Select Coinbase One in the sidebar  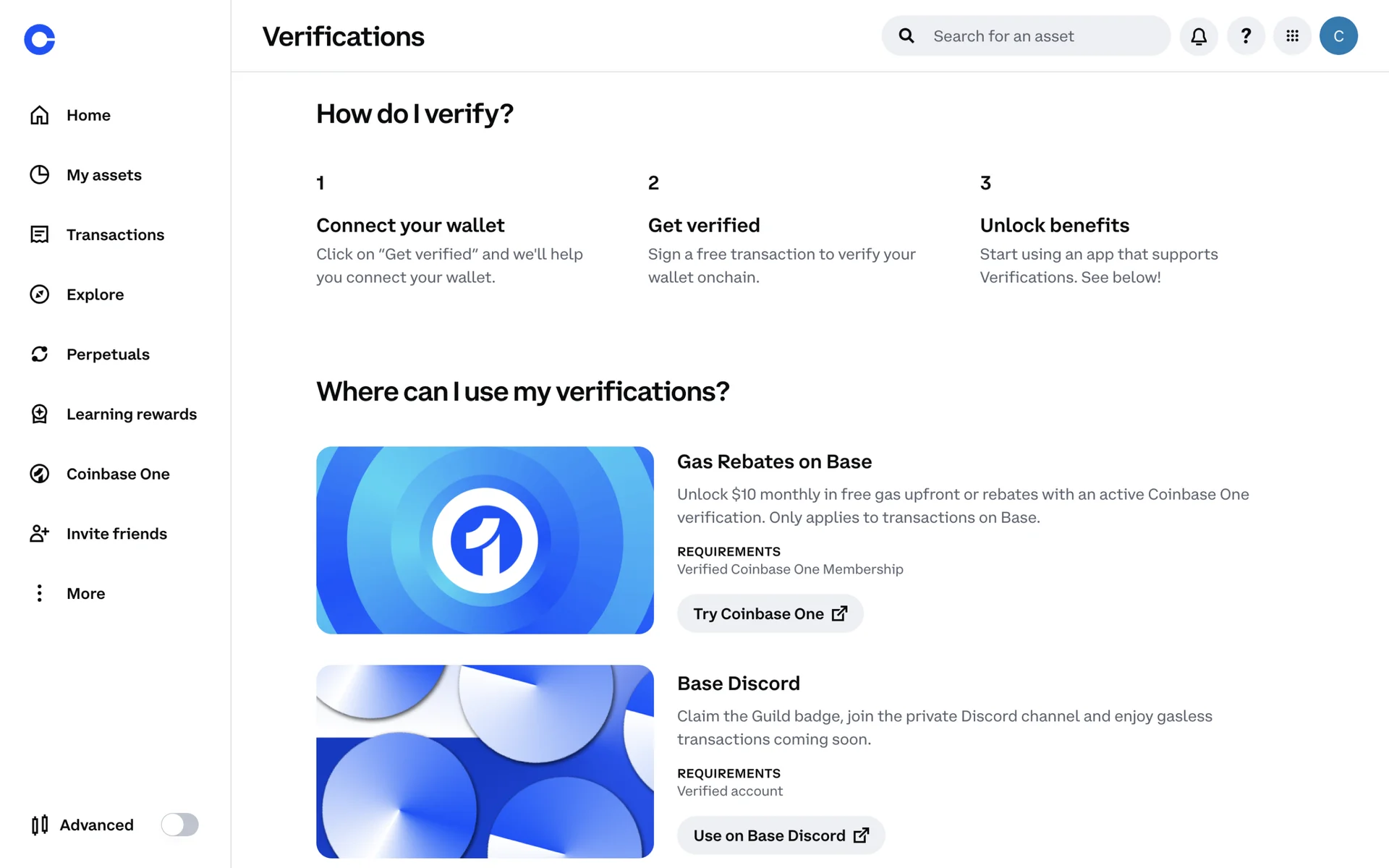[118, 474]
